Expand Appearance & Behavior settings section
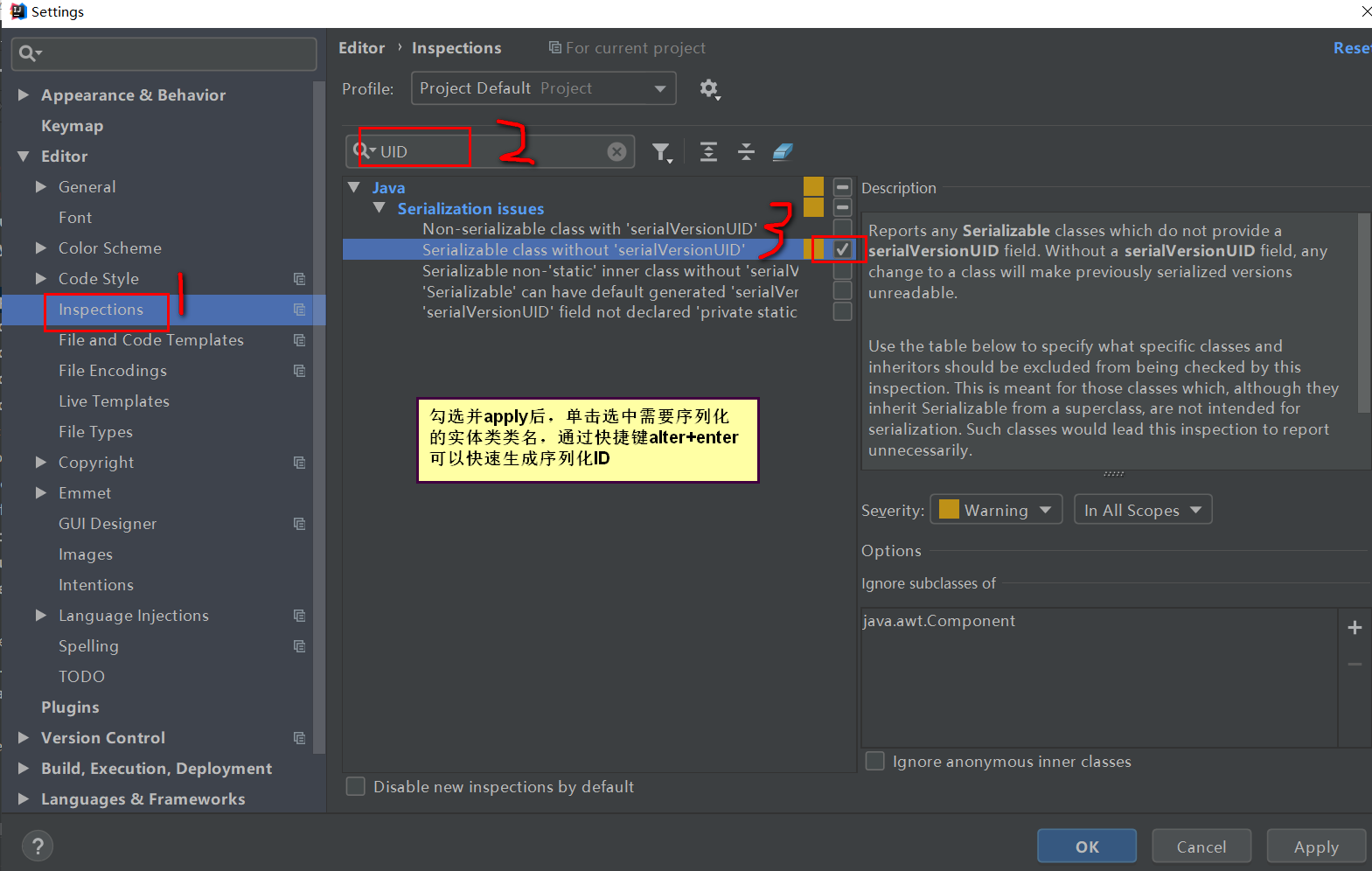The image size is (1372, 871). [x=24, y=94]
